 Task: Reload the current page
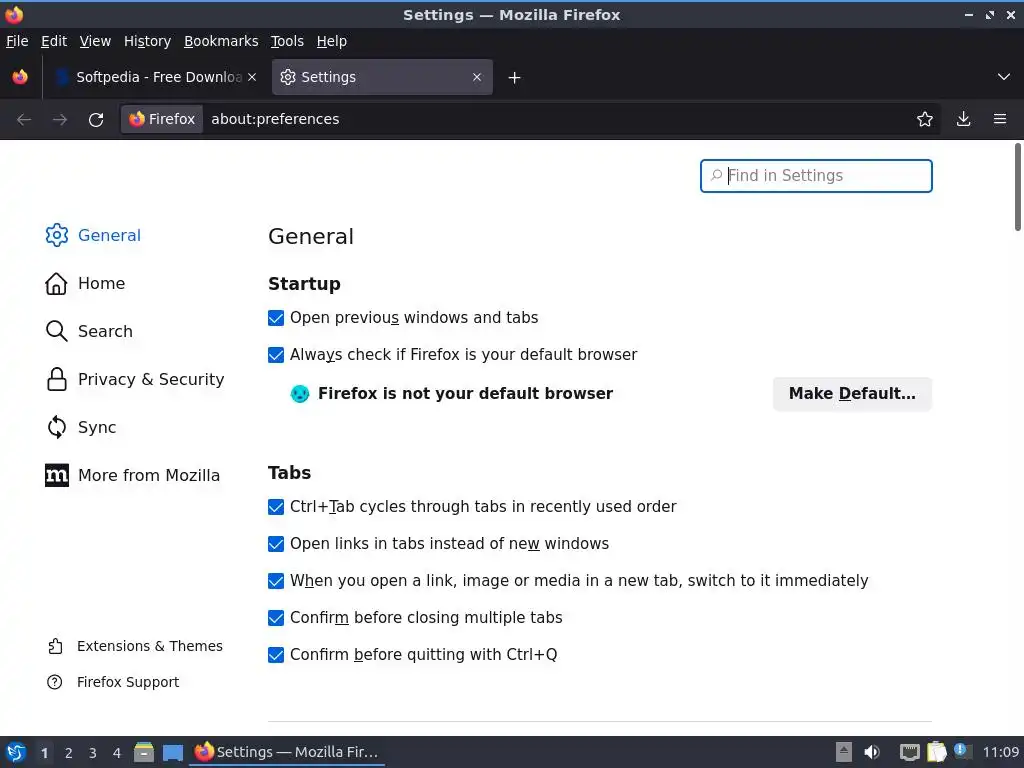pos(96,120)
